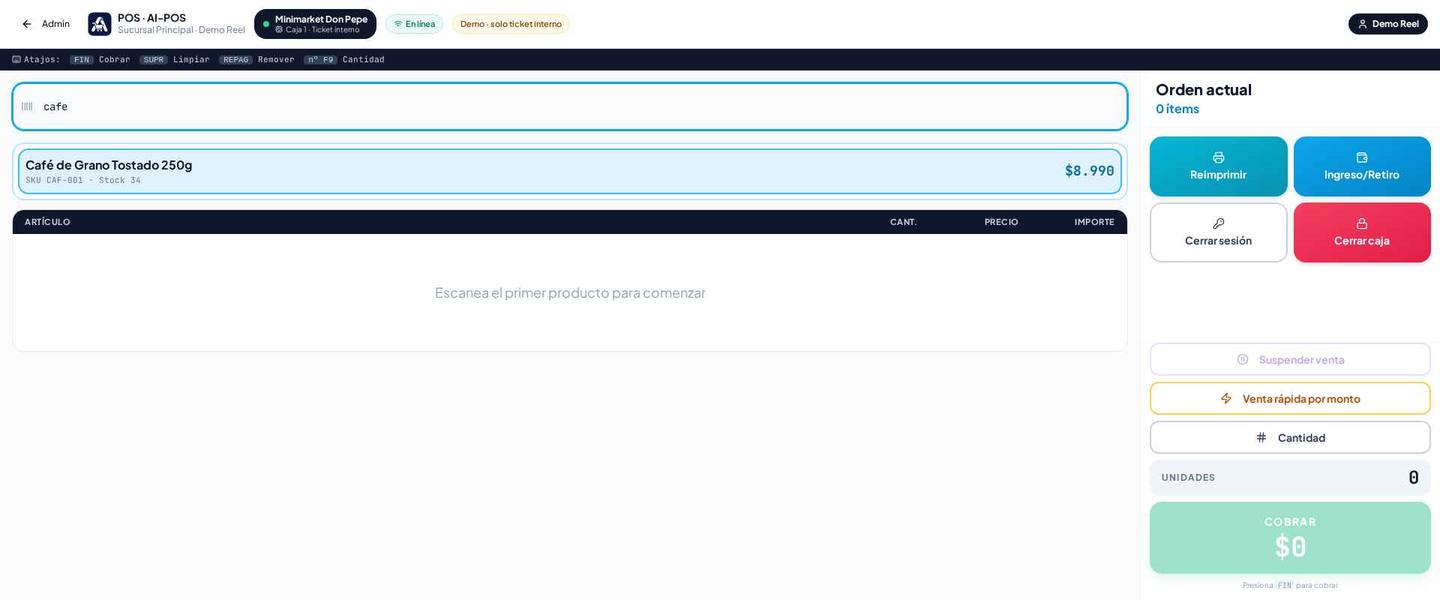This screenshot has width=1440, height=600.
Task: Click "Sucursal Principal · Demo Reel" subtitle text
Action: (x=181, y=30)
